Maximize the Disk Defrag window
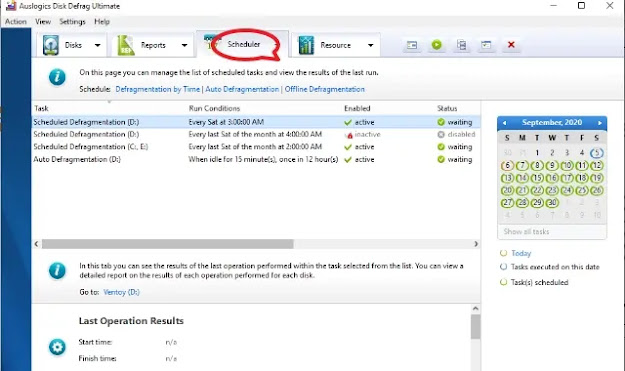 click(x=581, y=6)
